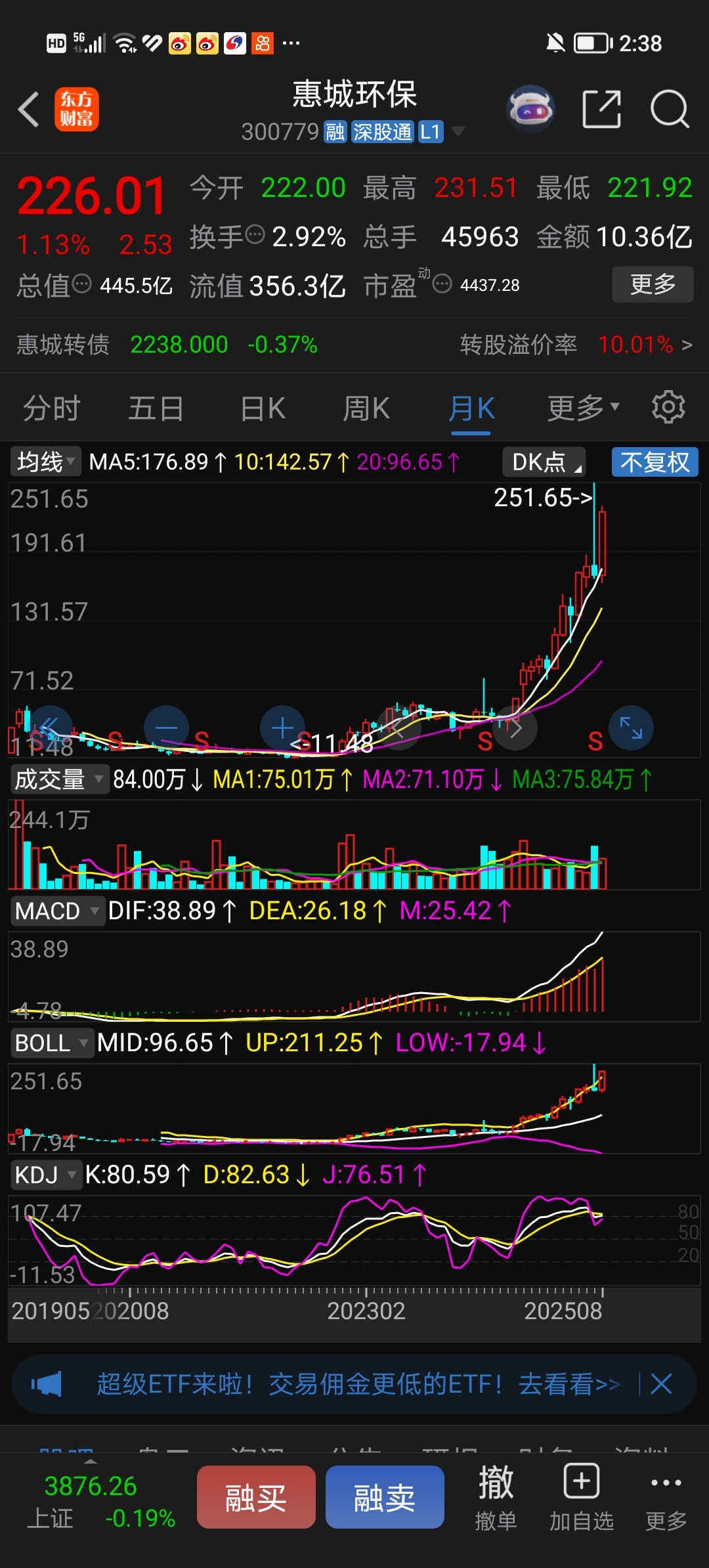Open 均线 indicator dropdown

pos(46,462)
